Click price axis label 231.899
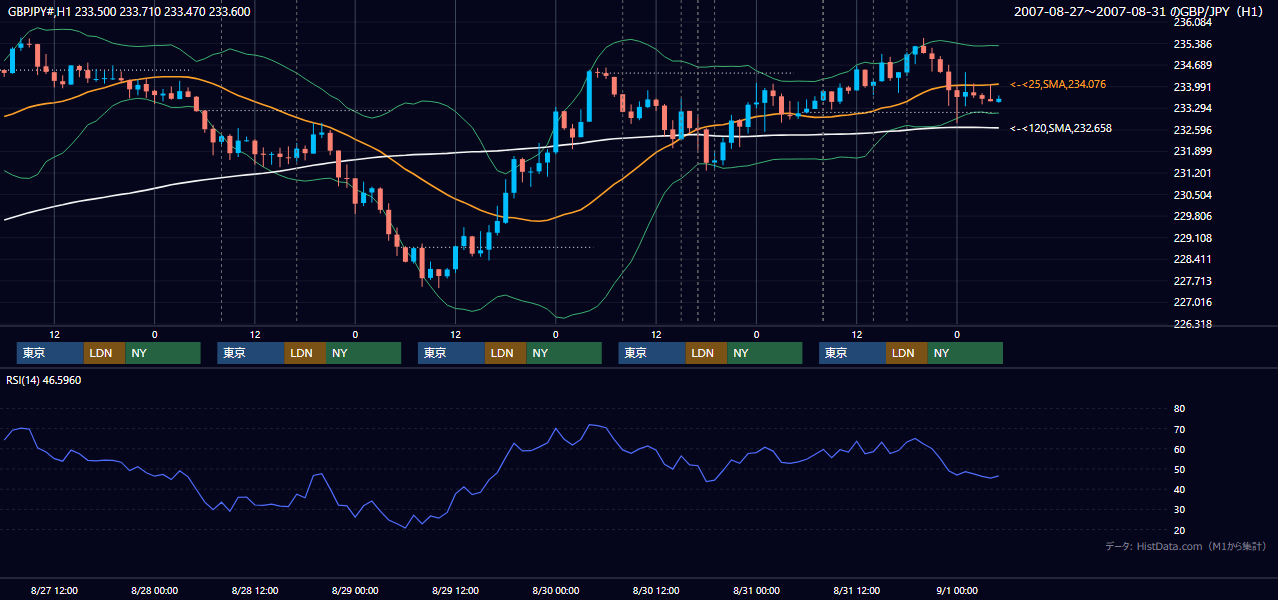Viewport: 1278px width, 600px height. click(x=1192, y=151)
